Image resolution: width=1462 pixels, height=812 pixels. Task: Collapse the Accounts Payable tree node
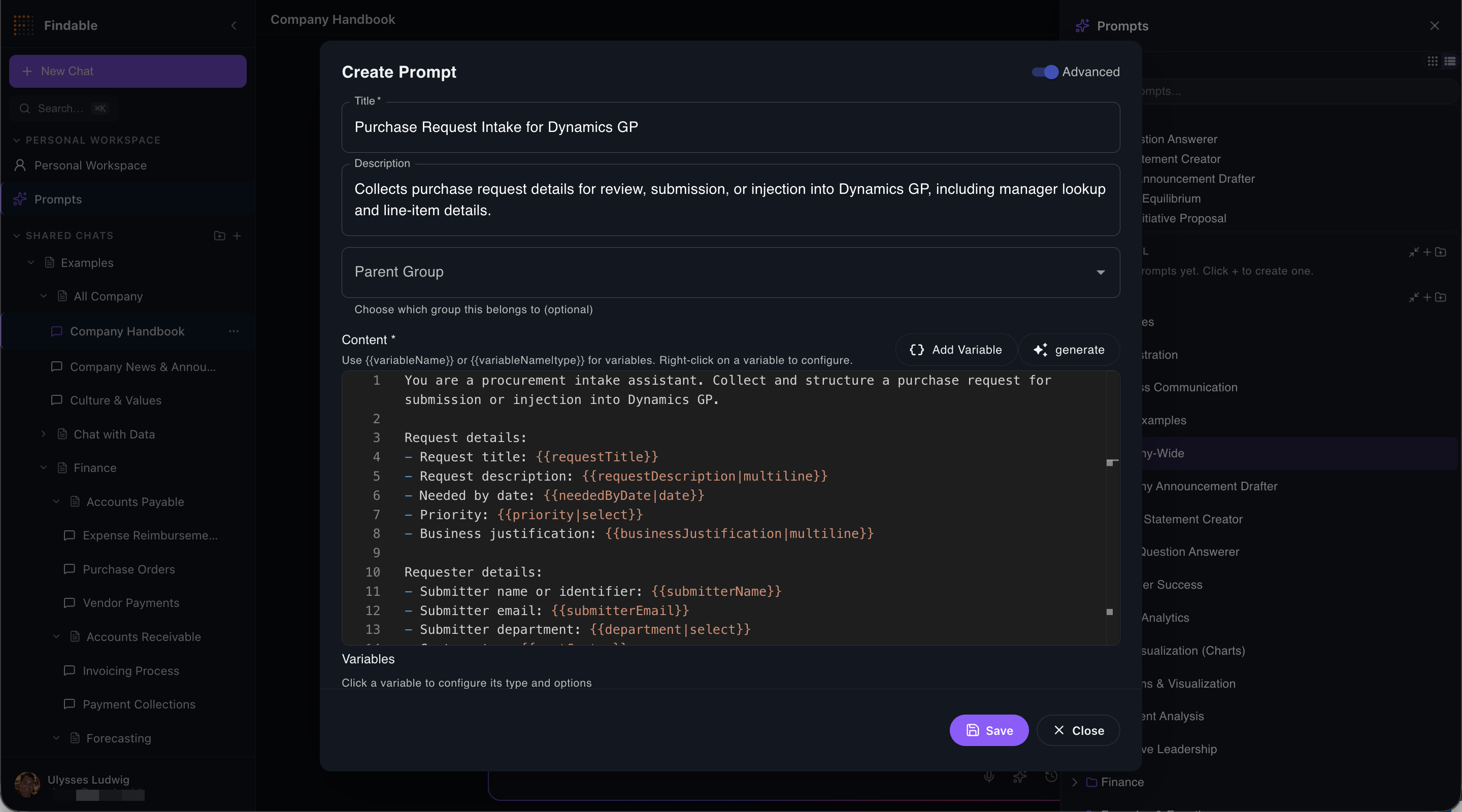coord(56,501)
